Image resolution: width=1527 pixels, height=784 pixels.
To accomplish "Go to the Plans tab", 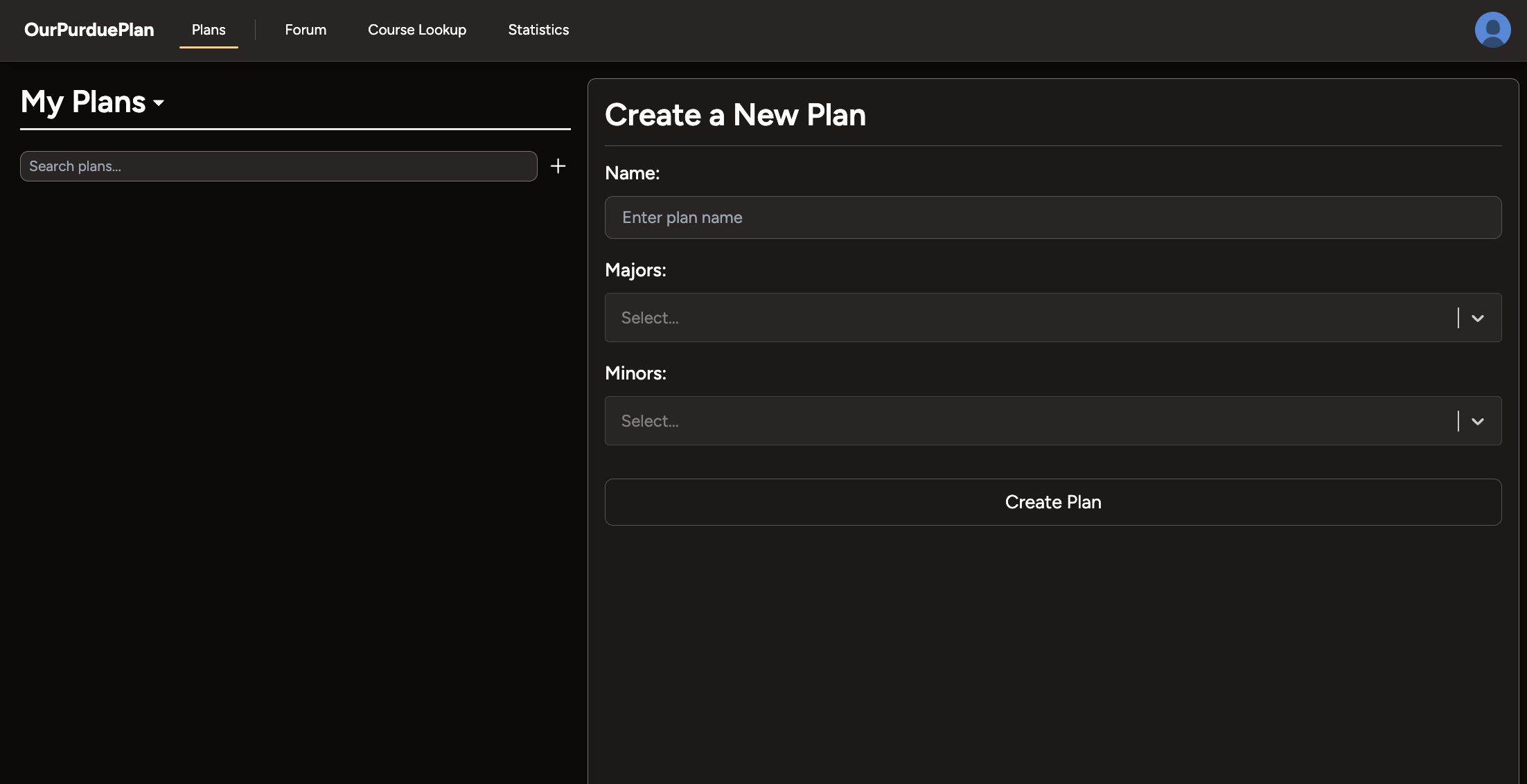I will click(209, 30).
